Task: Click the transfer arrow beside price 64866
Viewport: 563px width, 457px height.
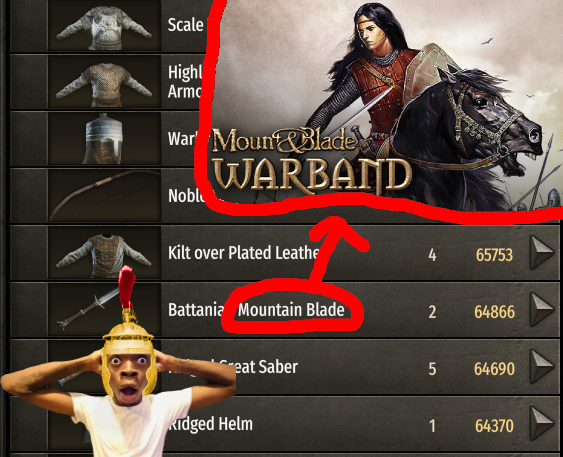Action: coord(542,309)
